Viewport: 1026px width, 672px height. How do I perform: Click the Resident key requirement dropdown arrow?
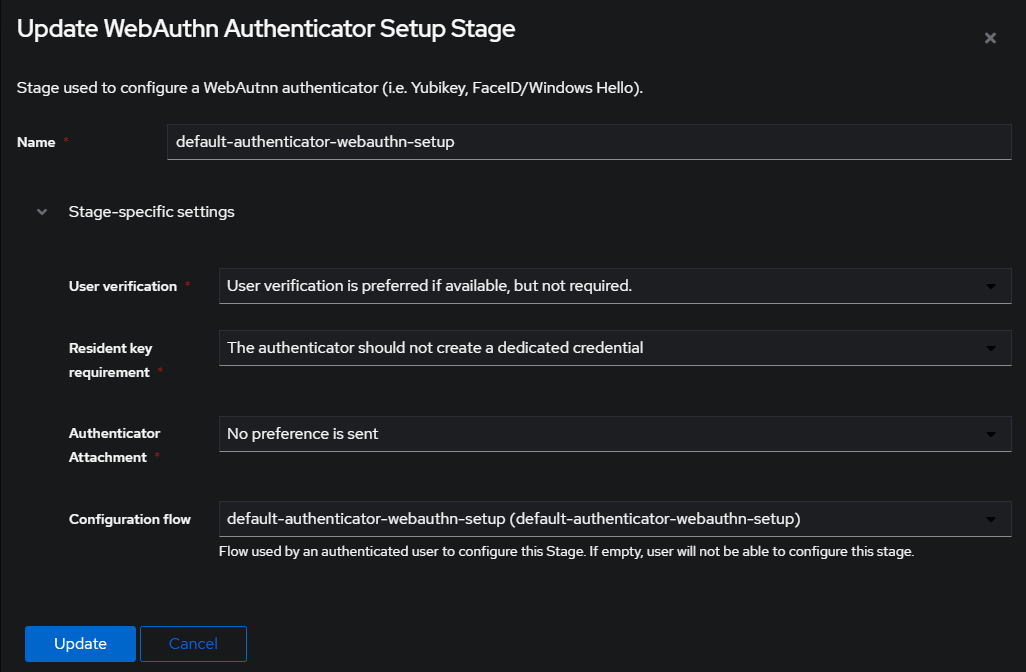pyautogui.click(x=991, y=348)
